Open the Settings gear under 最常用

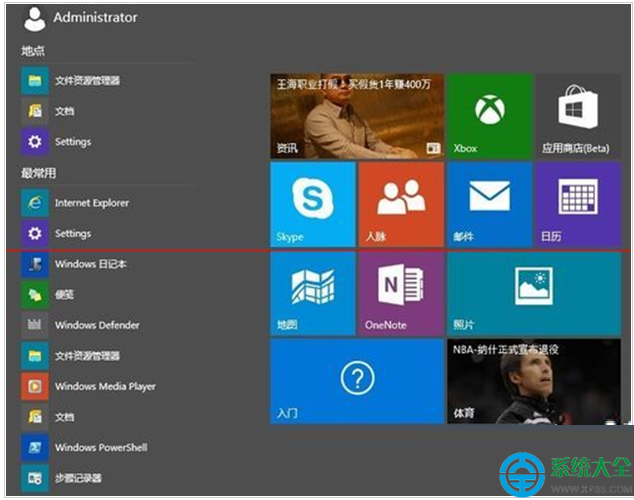coord(35,234)
